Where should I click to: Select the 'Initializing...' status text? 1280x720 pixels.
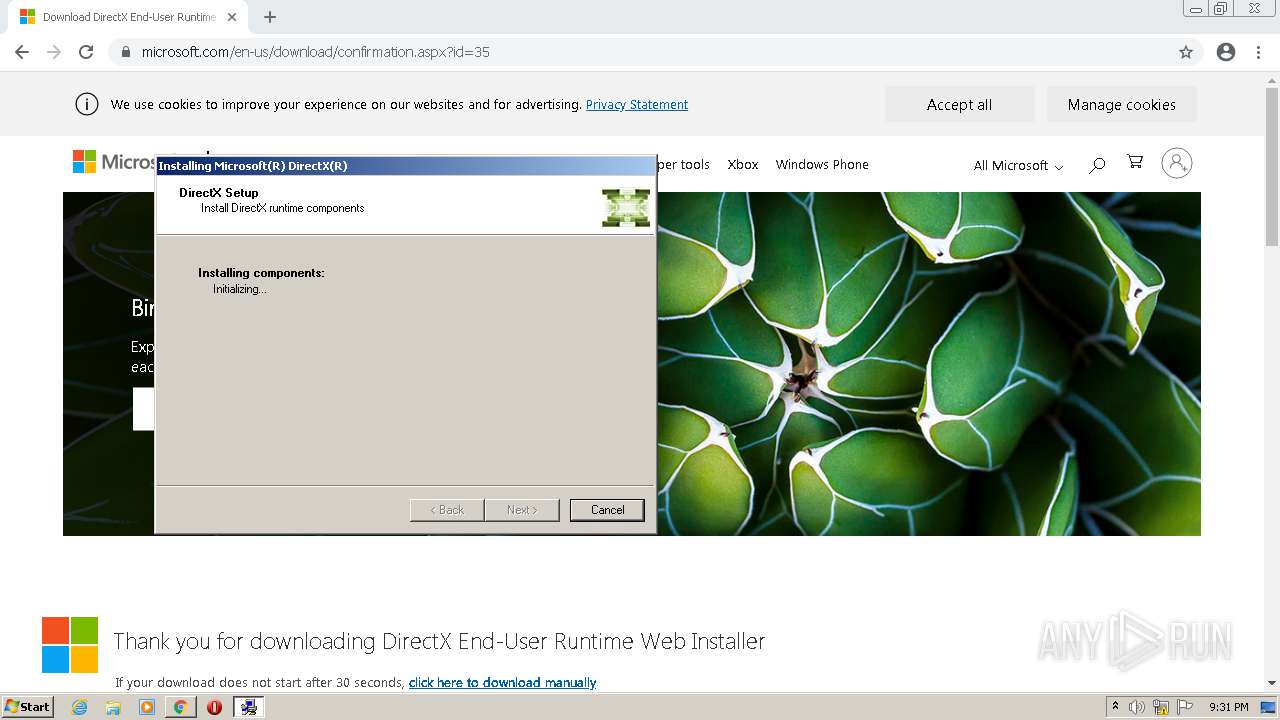[x=240, y=289]
